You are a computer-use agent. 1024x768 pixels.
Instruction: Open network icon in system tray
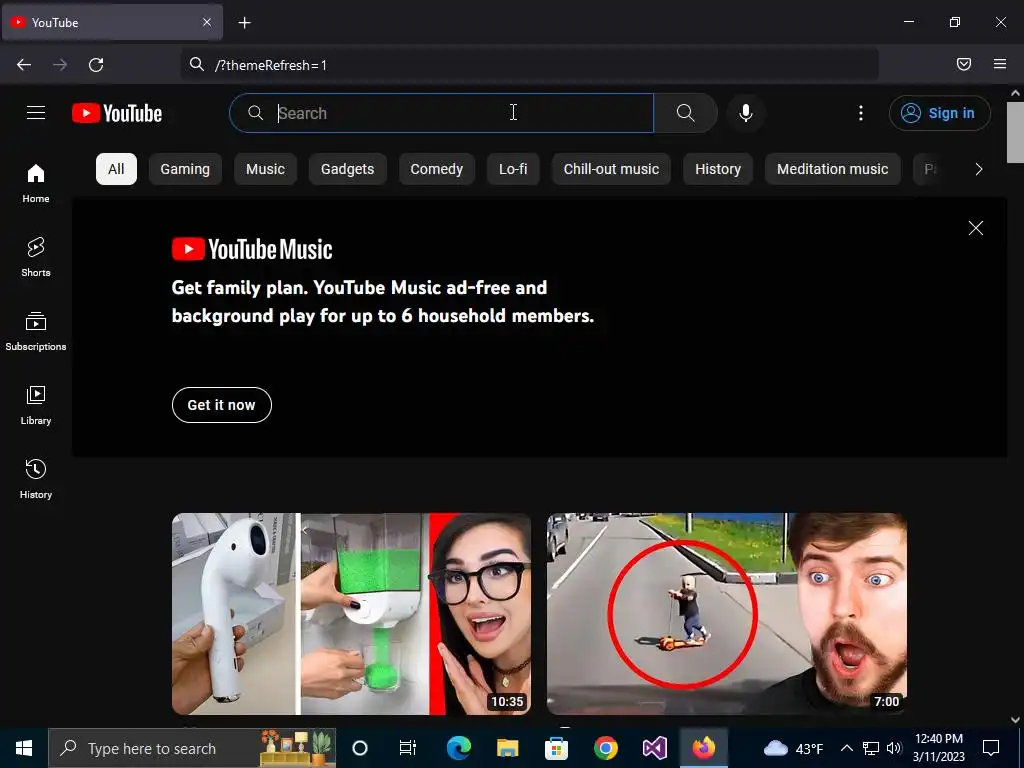coord(871,748)
